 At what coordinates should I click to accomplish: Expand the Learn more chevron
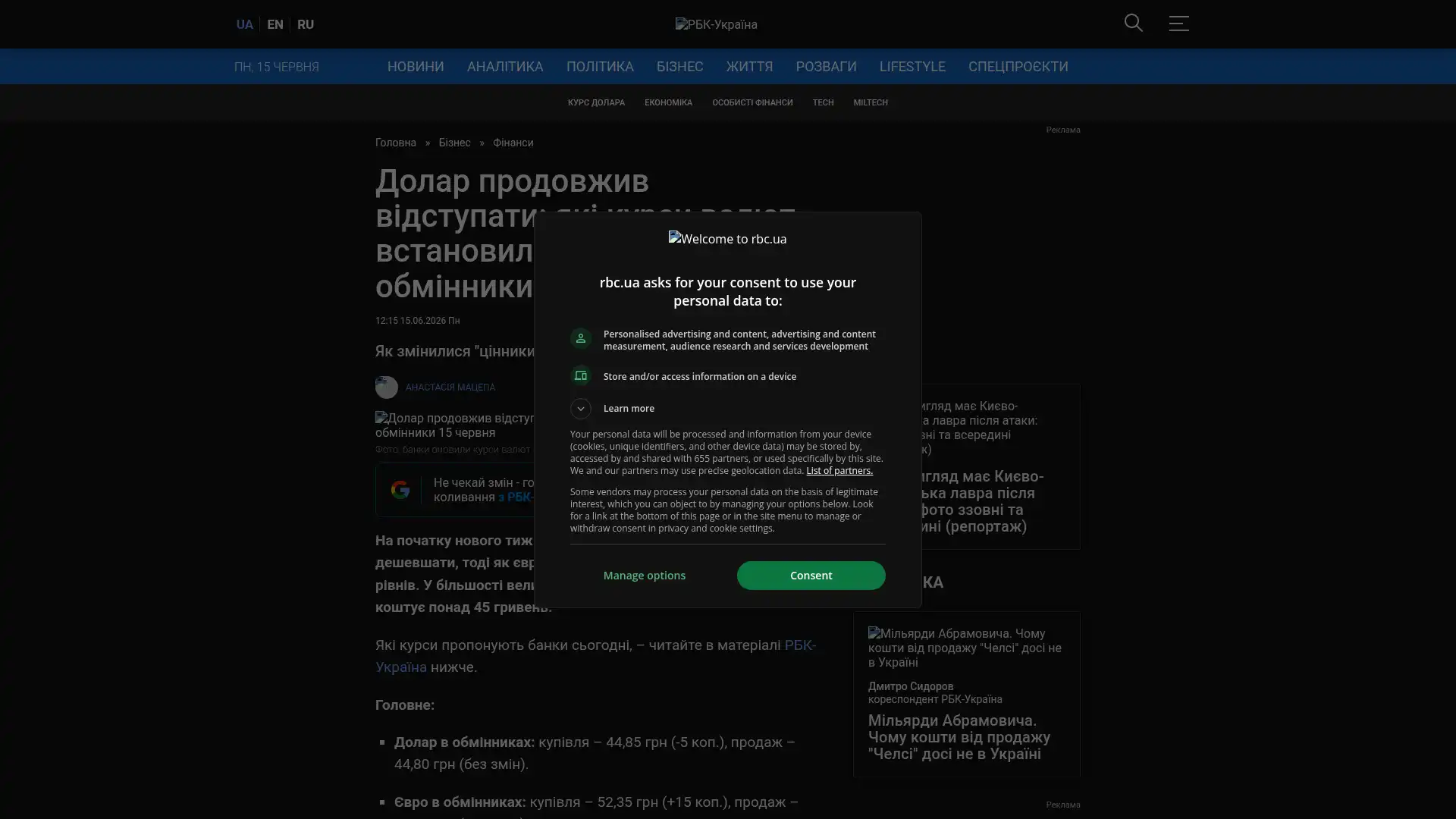point(580,409)
